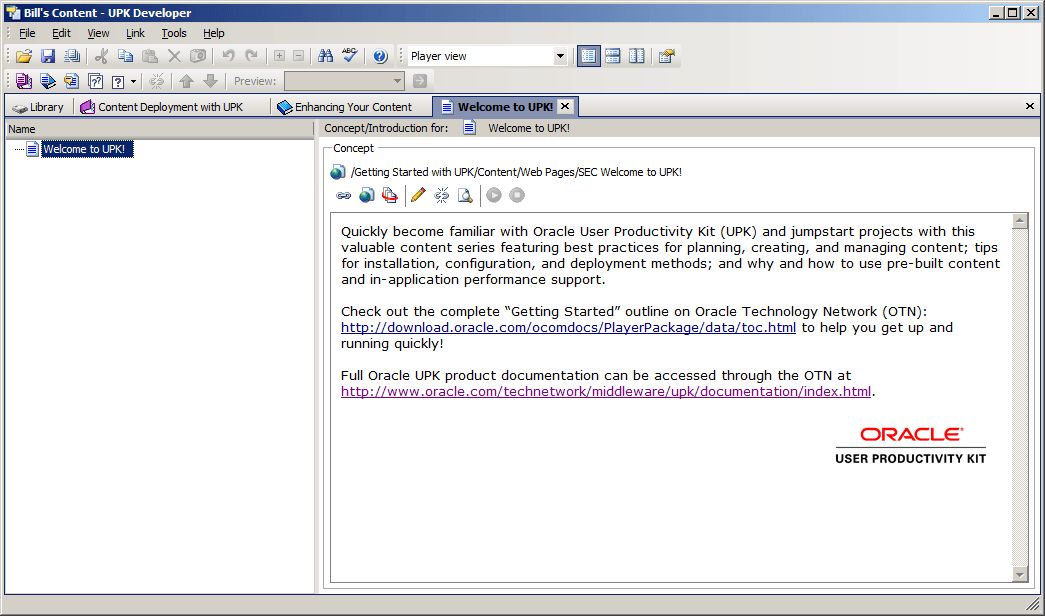Select the Welcome to UPK! tree item
This screenshot has height=616, width=1045.
coord(85,148)
